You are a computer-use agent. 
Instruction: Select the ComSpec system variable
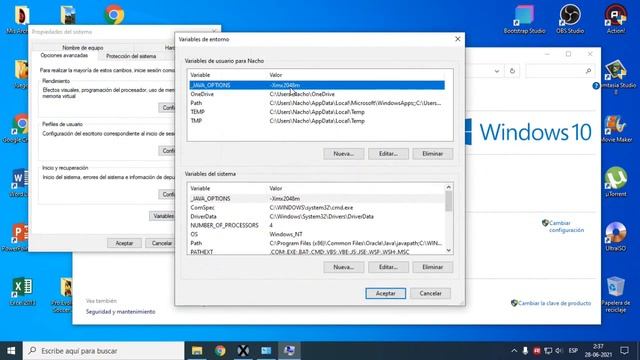[x=317, y=207]
